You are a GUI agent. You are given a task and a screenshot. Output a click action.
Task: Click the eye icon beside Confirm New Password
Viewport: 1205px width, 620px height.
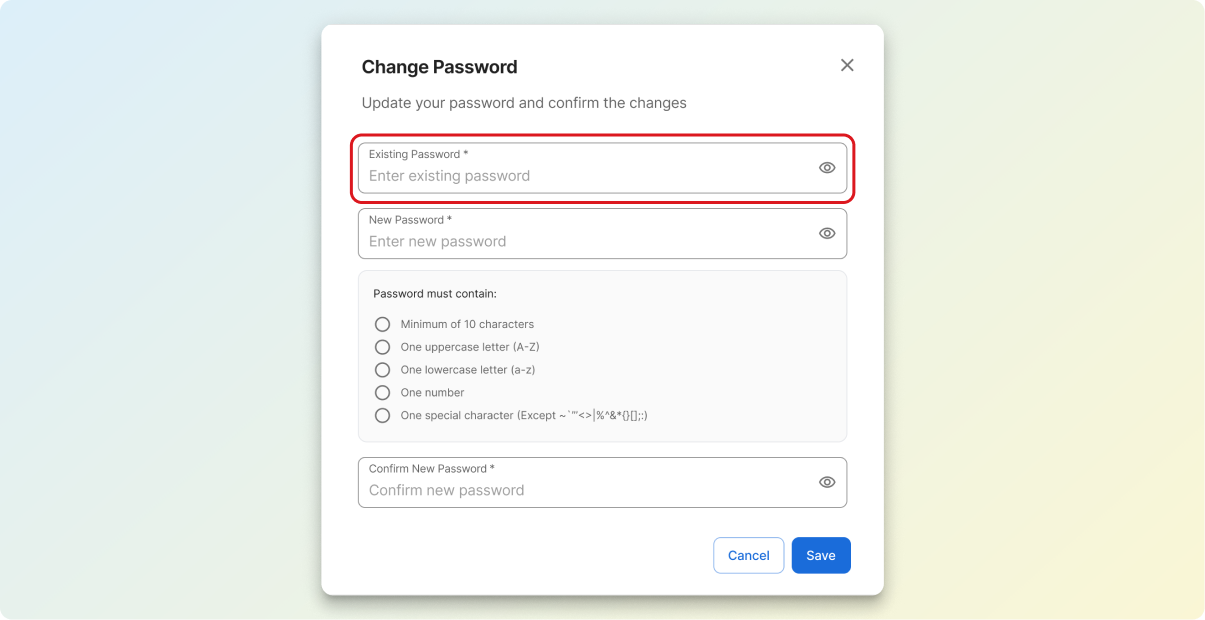click(826, 482)
